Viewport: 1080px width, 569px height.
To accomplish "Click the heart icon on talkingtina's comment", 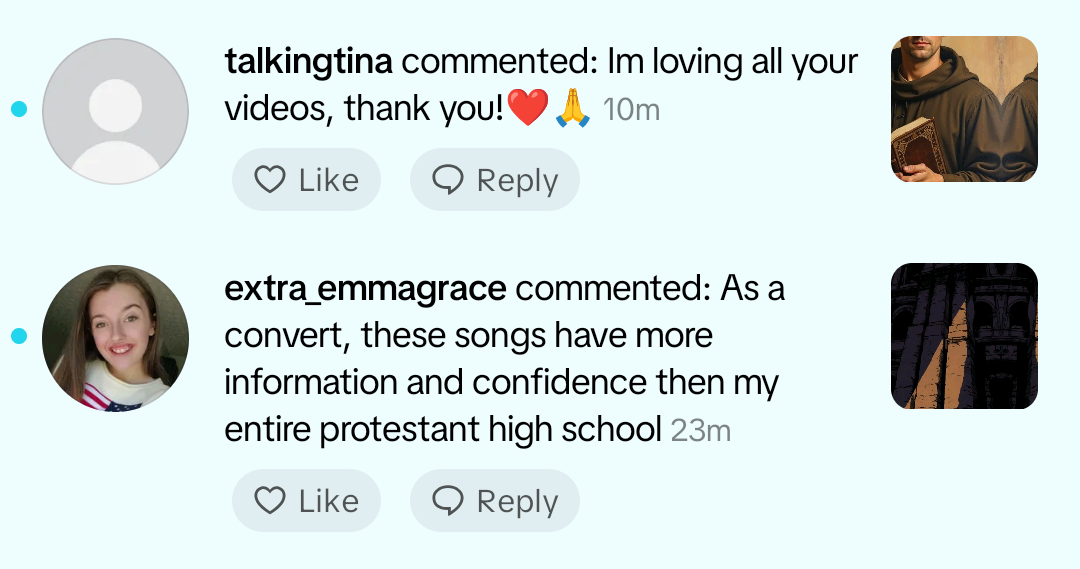I will pyautogui.click(x=270, y=180).
